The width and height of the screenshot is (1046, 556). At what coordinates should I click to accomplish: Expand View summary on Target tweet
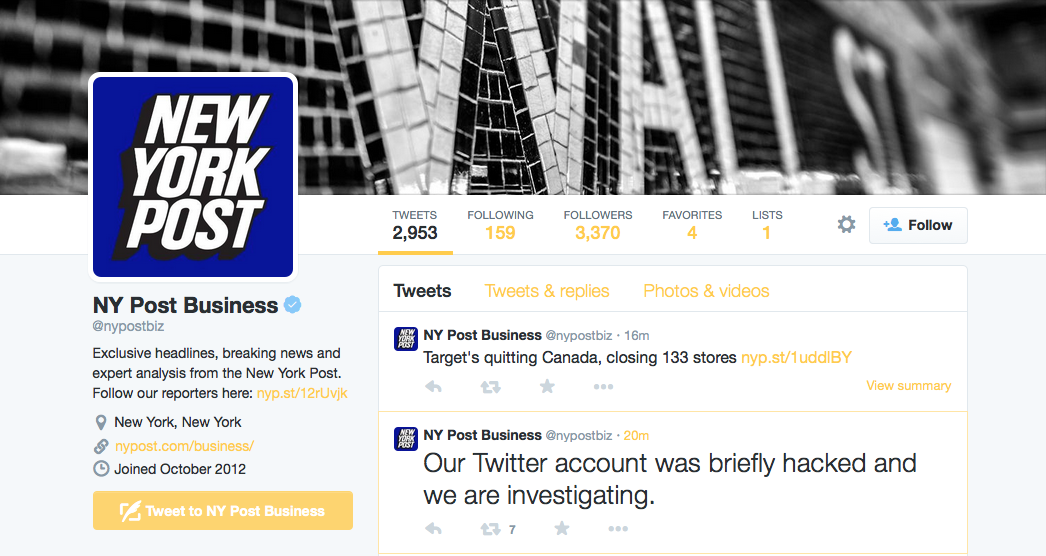pyautogui.click(x=908, y=386)
